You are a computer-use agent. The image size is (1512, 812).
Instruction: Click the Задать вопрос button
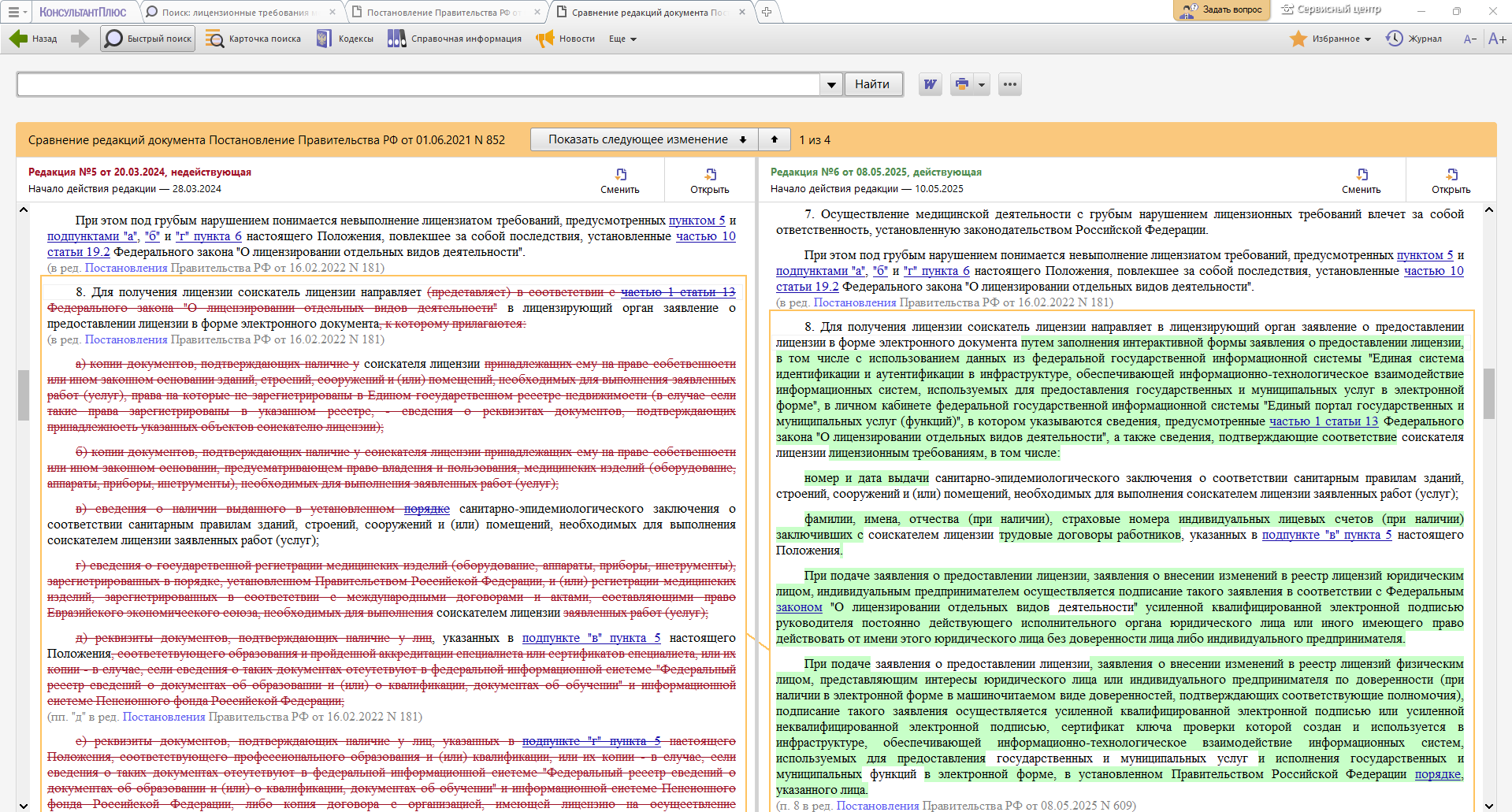click(x=1221, y=10)
